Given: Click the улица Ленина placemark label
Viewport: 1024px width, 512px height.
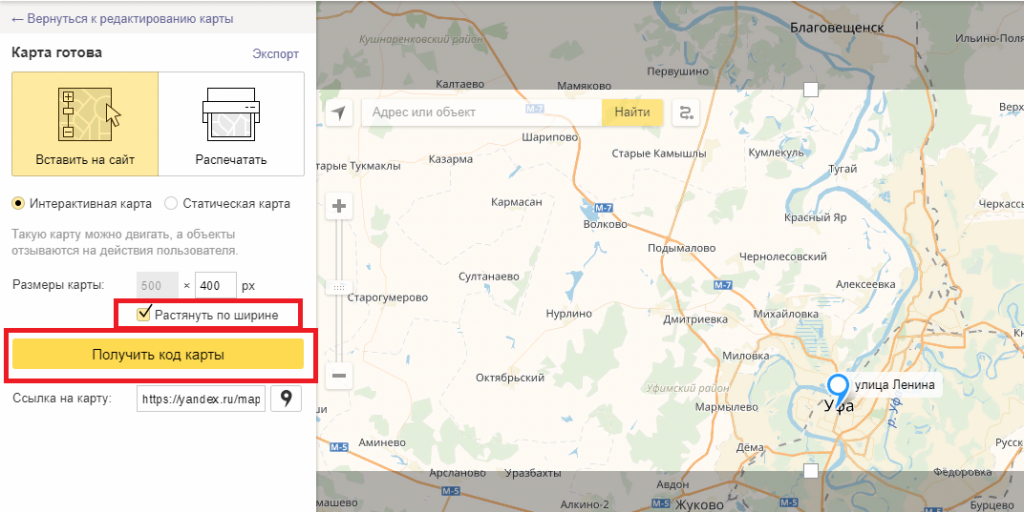Looking at the screenshot, I should 894,385.
